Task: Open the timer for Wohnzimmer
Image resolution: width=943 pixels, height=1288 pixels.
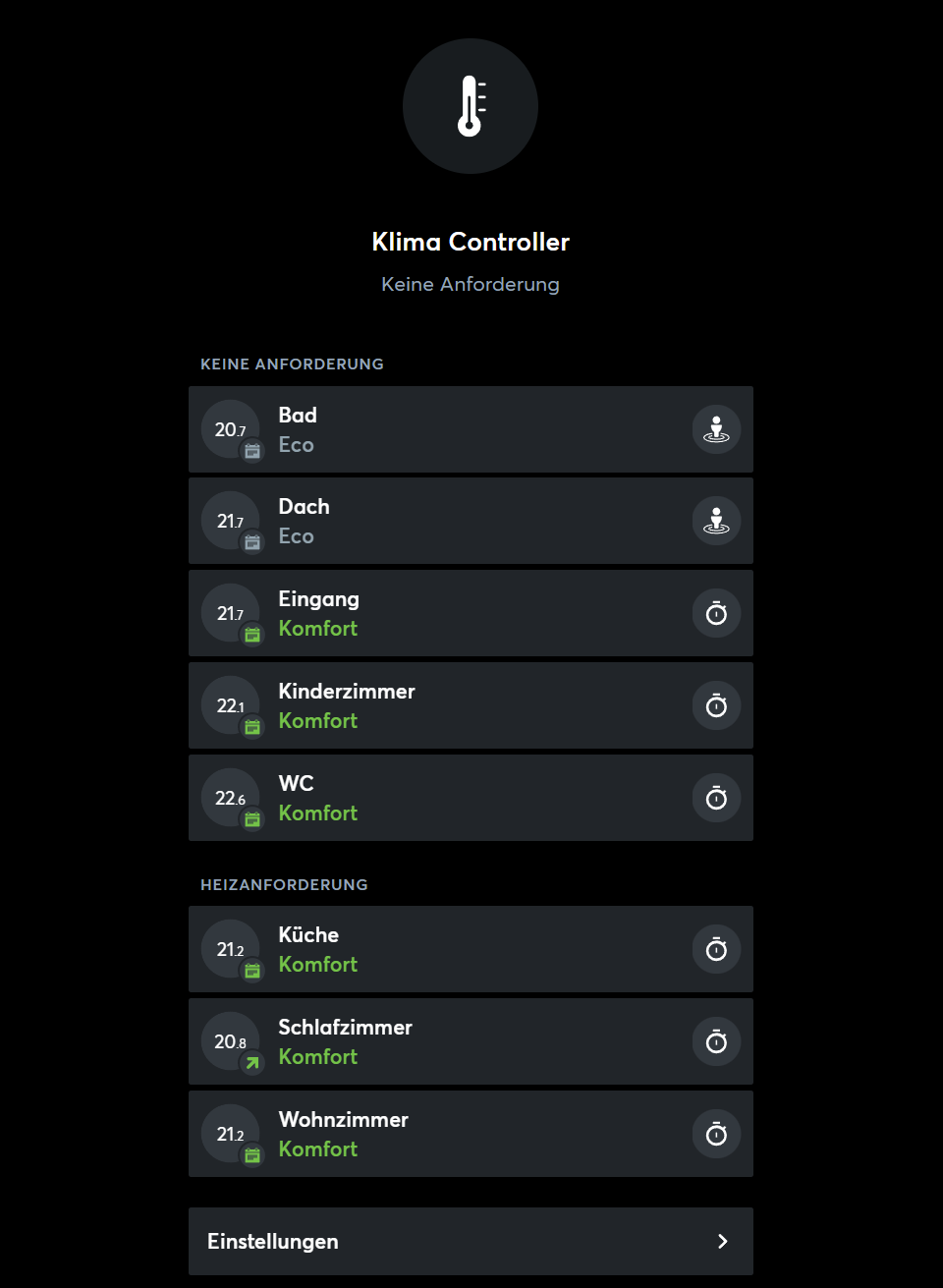Action: pos(716,1134)
